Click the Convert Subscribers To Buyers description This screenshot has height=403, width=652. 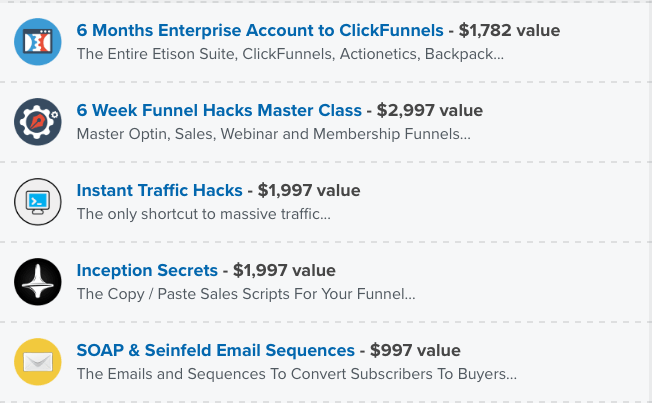pyautogui.click(x=296, y=374)
